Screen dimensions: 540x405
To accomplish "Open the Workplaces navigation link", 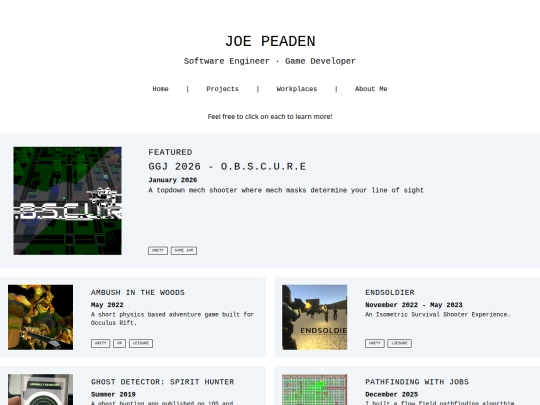I will coord(297,89).
